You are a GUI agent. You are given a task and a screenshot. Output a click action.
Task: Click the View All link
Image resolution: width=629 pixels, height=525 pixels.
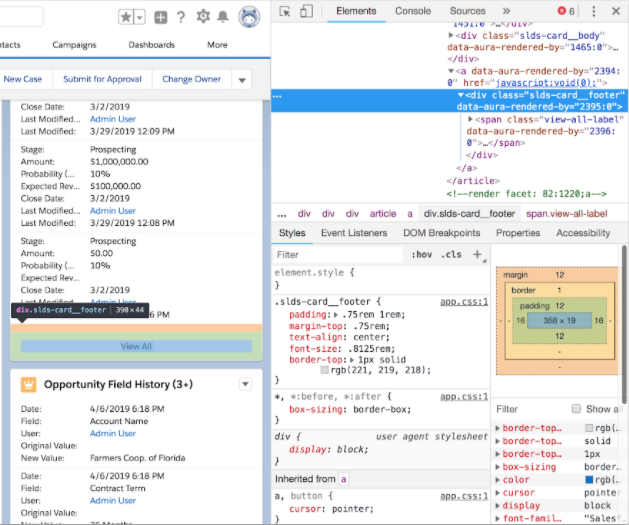pos(136,346)
